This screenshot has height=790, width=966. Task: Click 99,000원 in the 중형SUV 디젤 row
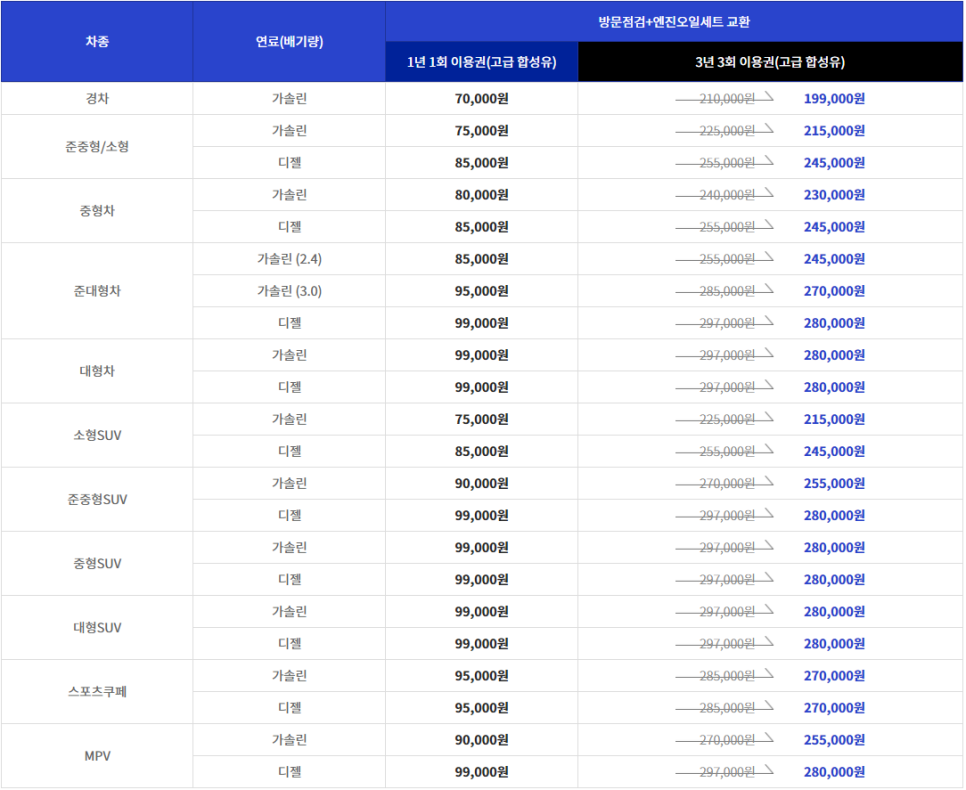tap(482, 579)
